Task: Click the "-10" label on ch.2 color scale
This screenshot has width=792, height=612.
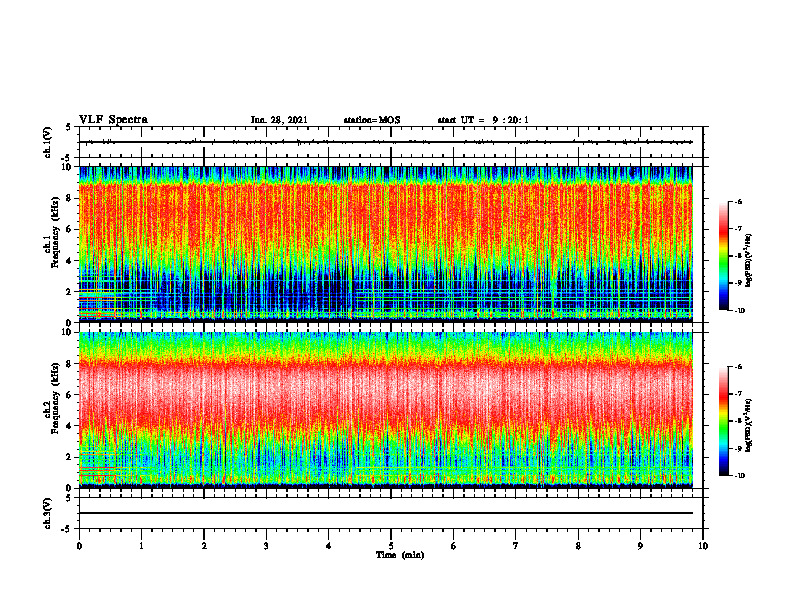Action: coord(740,475)
